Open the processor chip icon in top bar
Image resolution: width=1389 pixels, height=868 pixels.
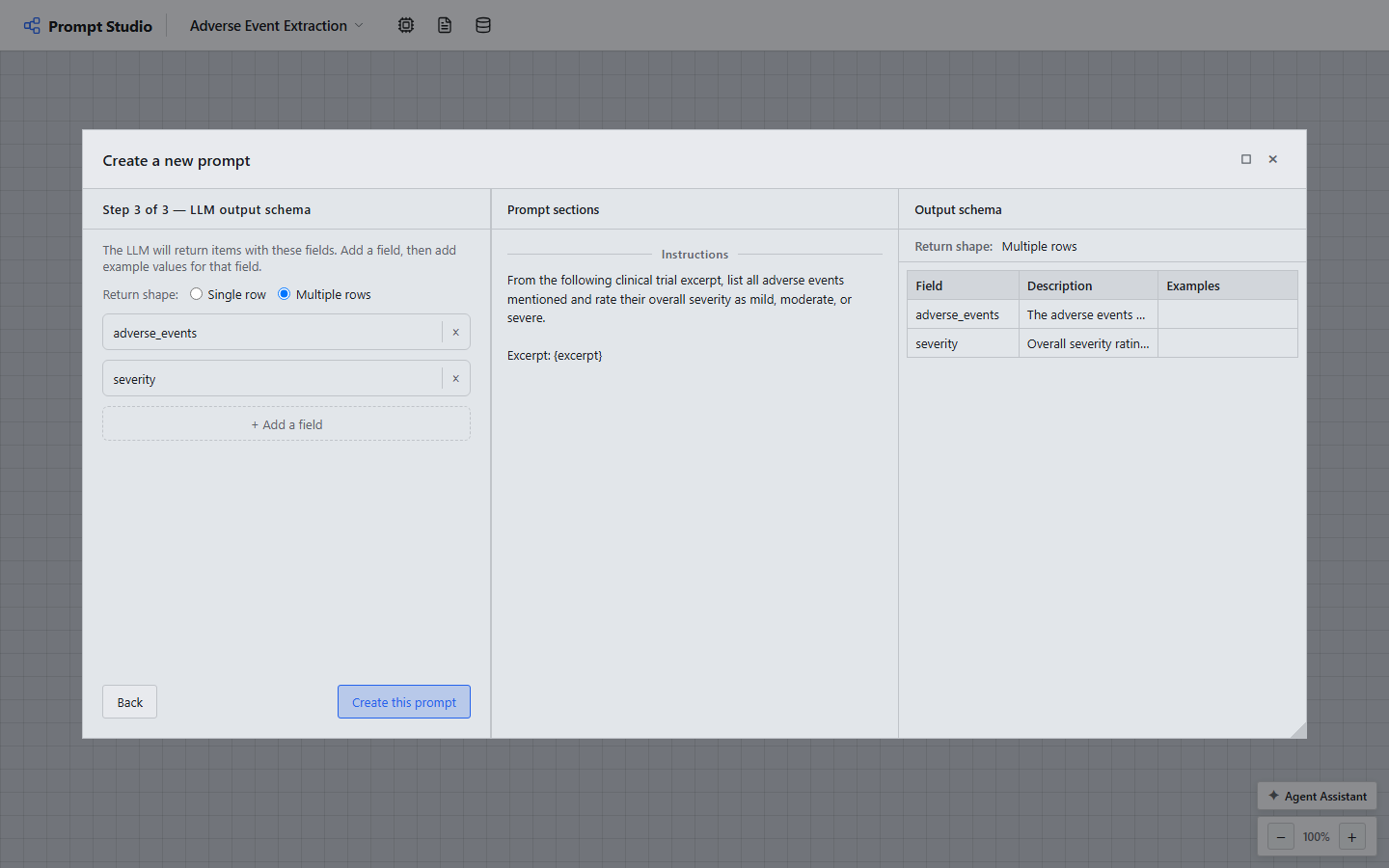406,26
